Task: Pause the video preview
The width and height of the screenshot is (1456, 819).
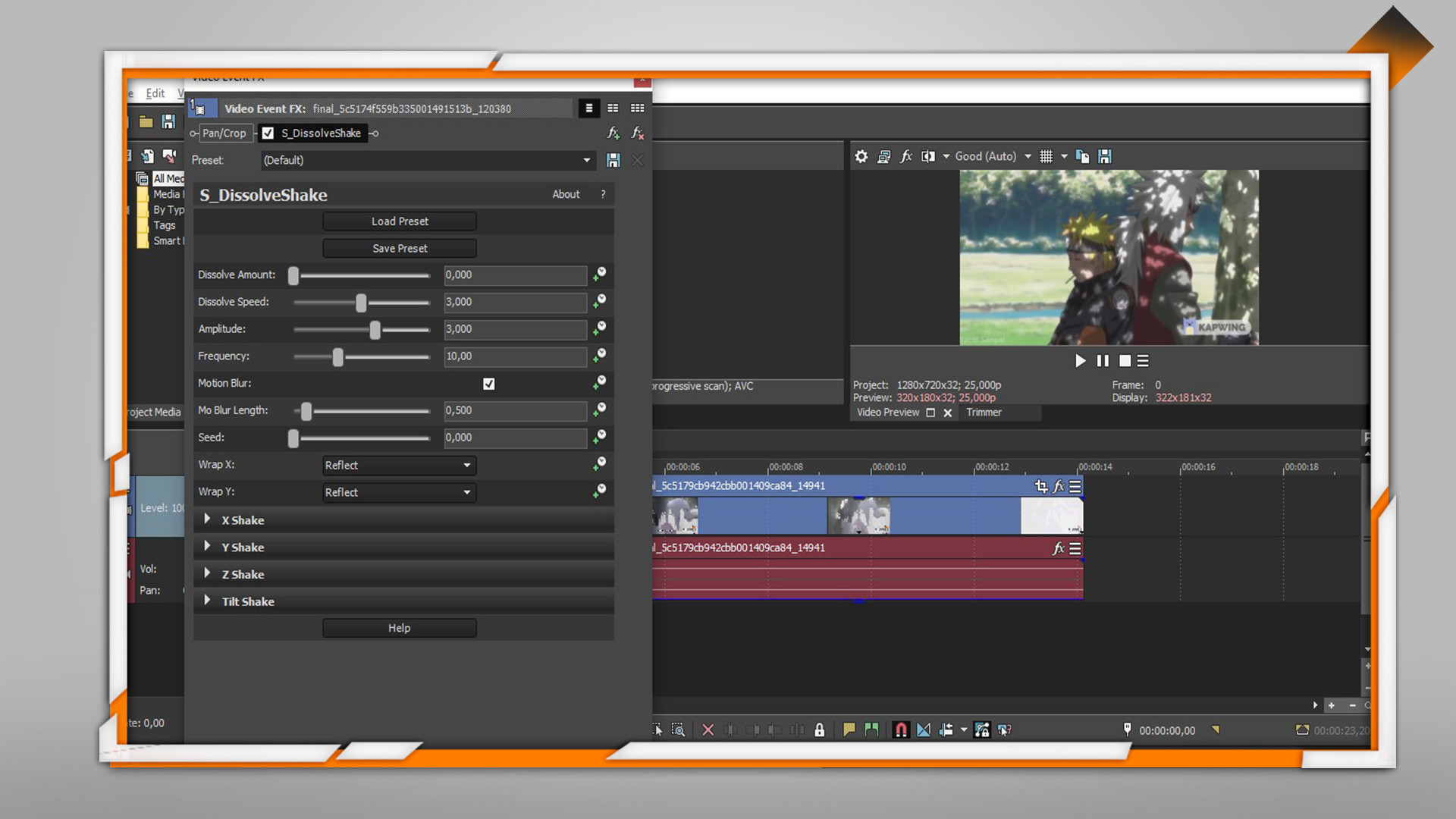Action: coord(1103,361)
